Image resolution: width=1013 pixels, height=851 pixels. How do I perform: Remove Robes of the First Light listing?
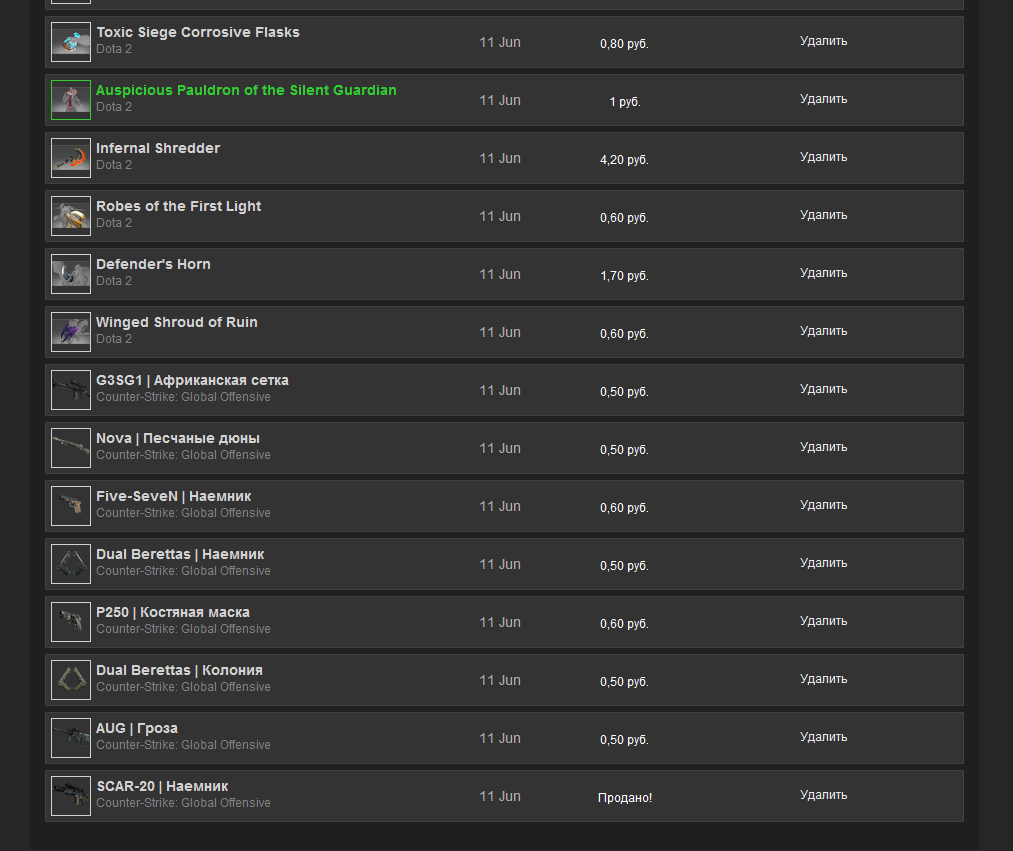pos(823,215)
